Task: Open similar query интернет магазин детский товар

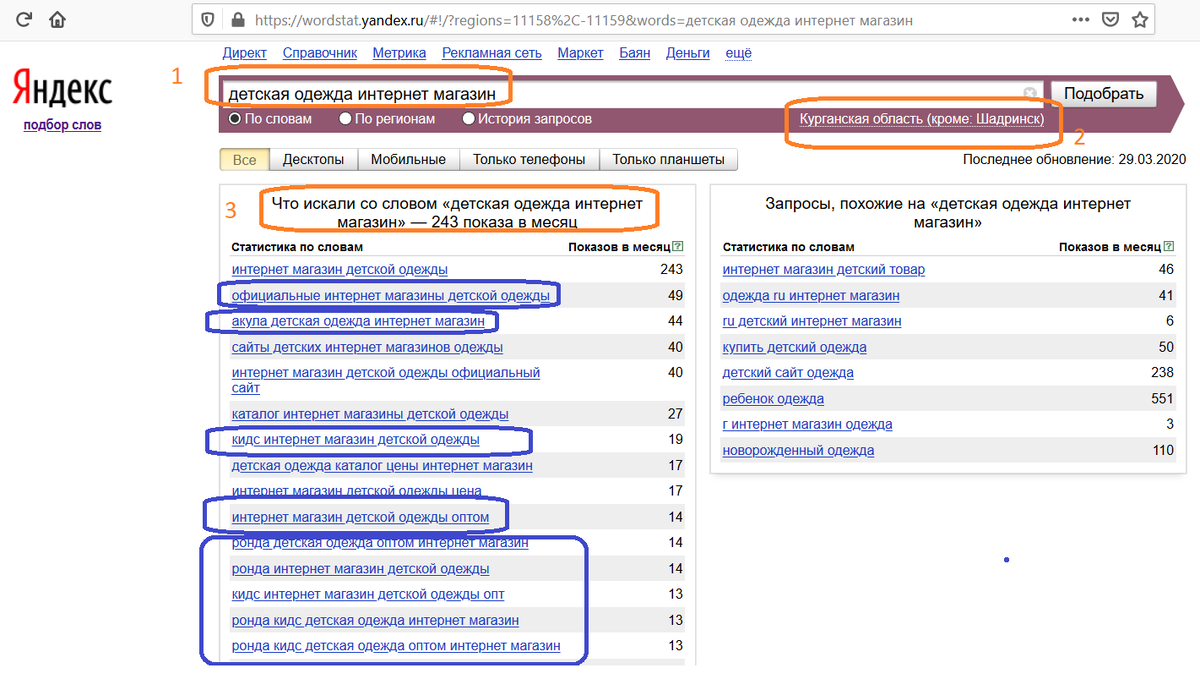Action: 824,269
